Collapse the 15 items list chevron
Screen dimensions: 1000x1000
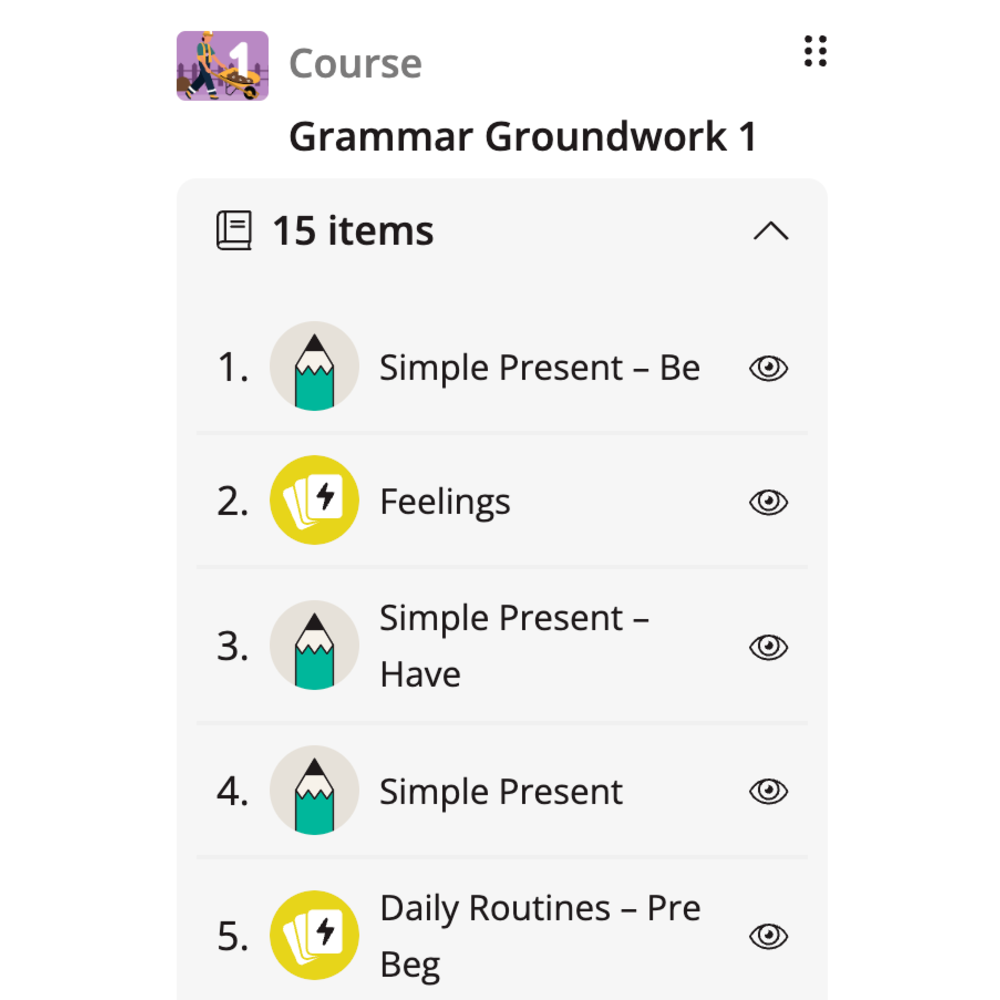point(771,231)
